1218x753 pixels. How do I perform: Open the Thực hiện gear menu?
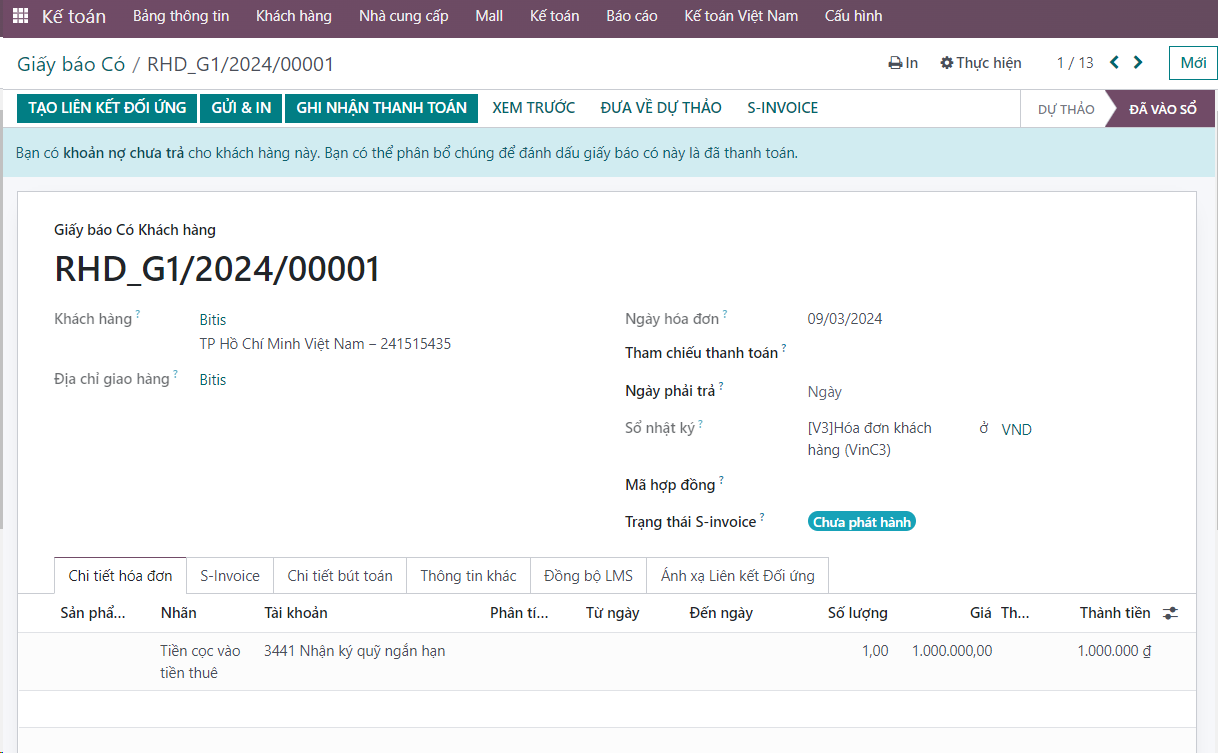pos(981,63)
